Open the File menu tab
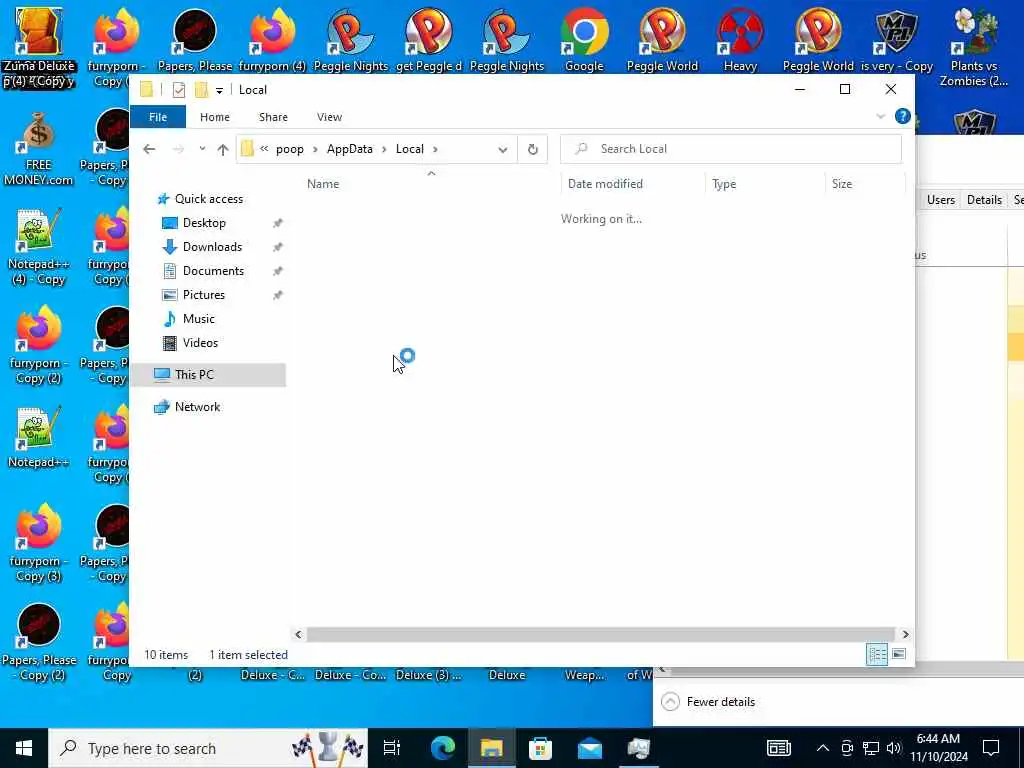 [x=157, y=117]
